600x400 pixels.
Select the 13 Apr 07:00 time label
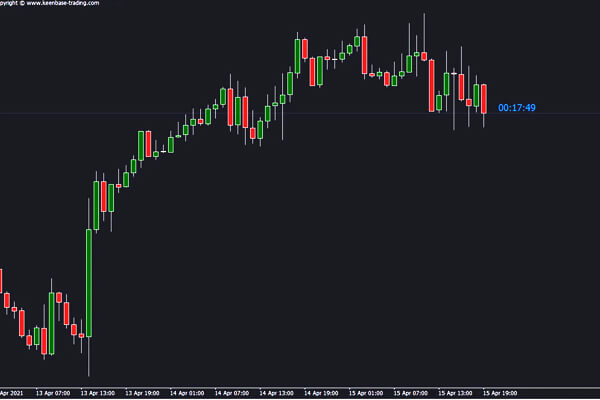tap(53, 393)
